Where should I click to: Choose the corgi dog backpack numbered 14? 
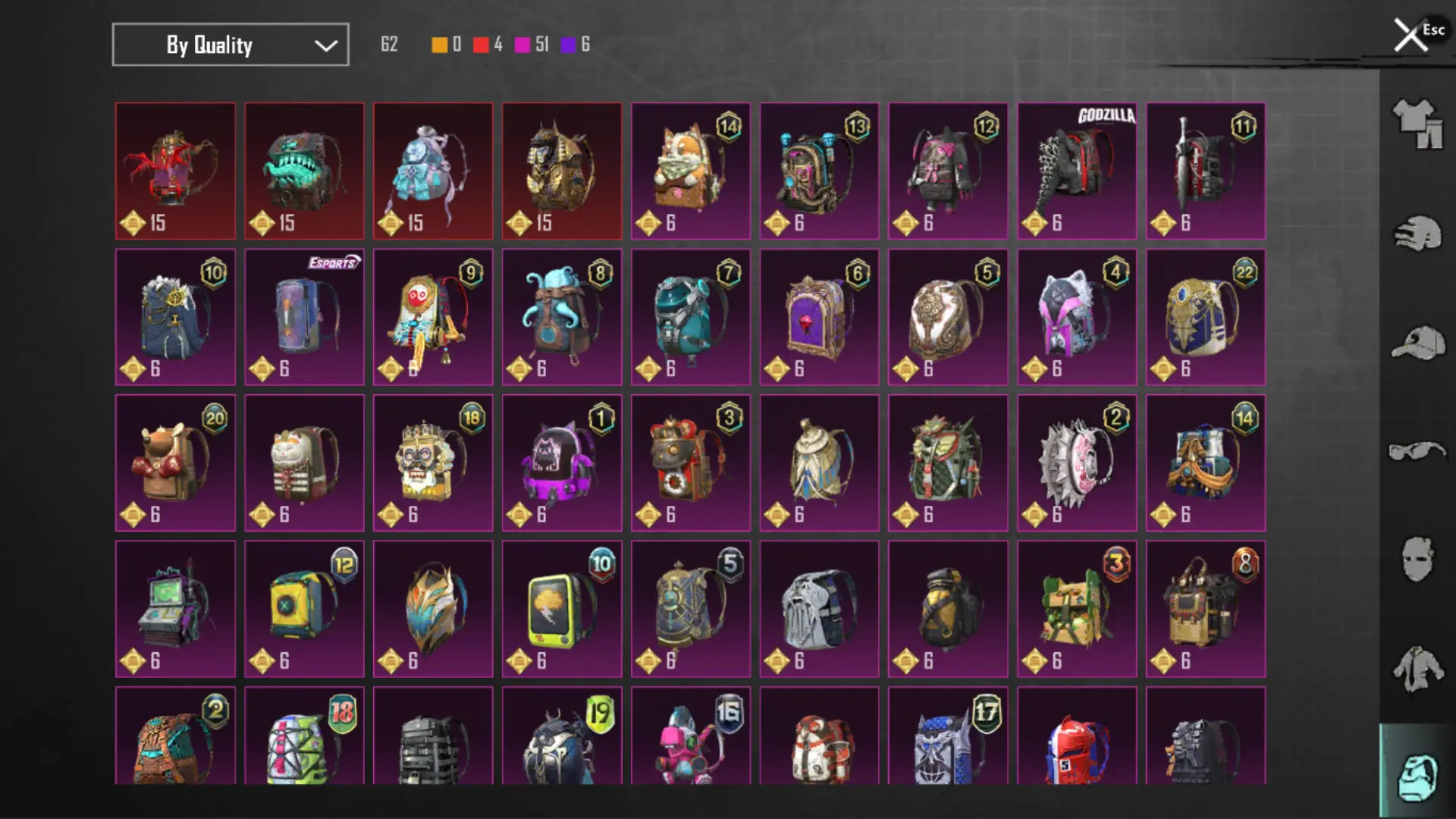pos(691,171)
